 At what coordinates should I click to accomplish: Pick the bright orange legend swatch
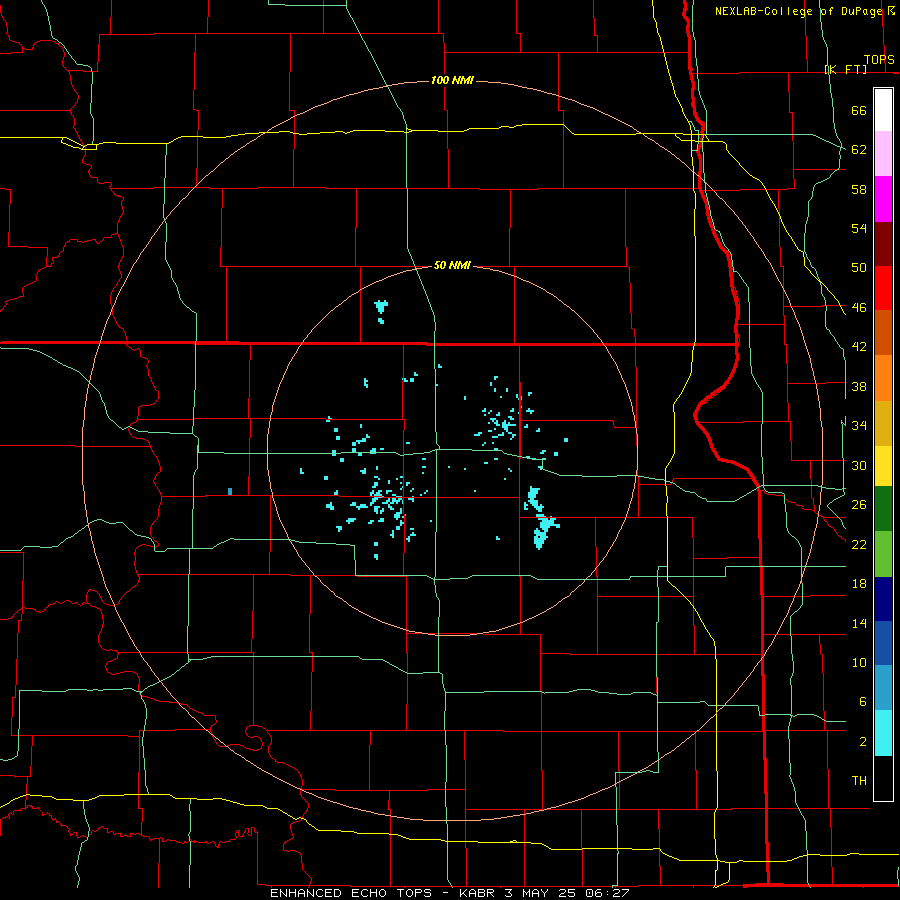tap(883, 378)
